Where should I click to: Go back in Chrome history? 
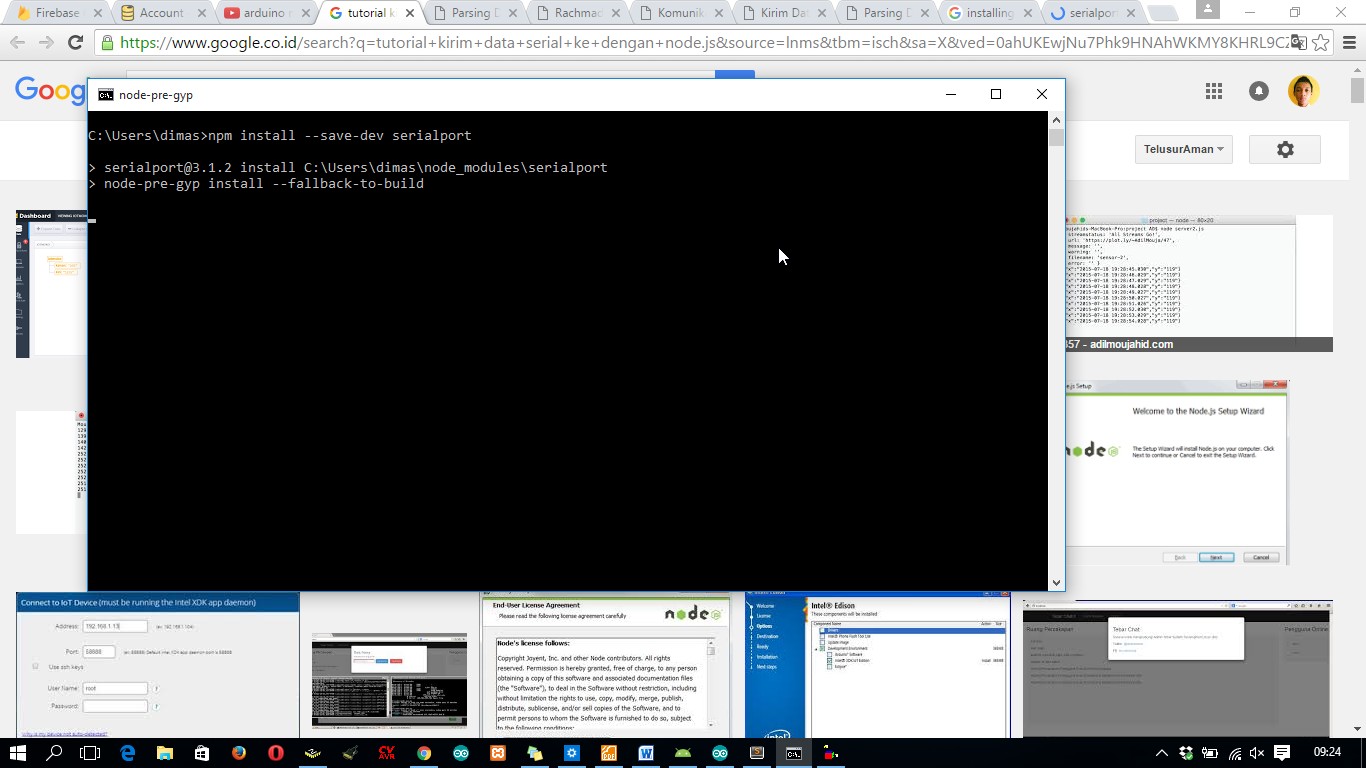[17, 42]
